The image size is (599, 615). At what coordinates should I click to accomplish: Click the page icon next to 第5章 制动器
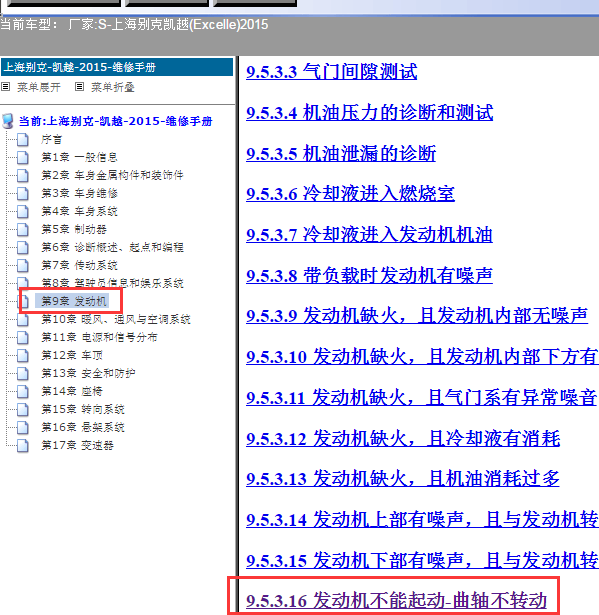tap(23, 229)
